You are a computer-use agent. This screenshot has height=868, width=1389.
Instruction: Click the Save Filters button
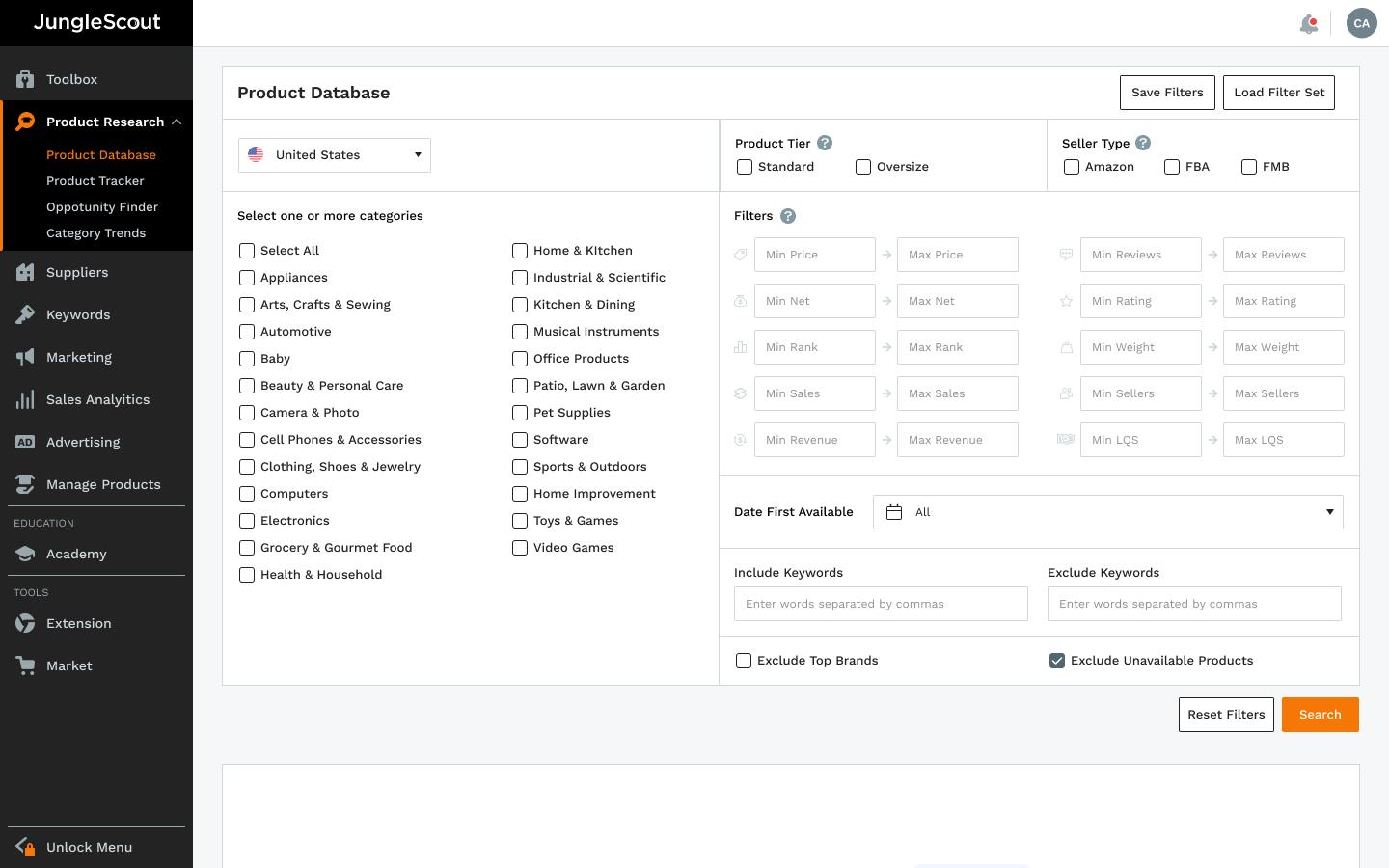[1167, 93]
